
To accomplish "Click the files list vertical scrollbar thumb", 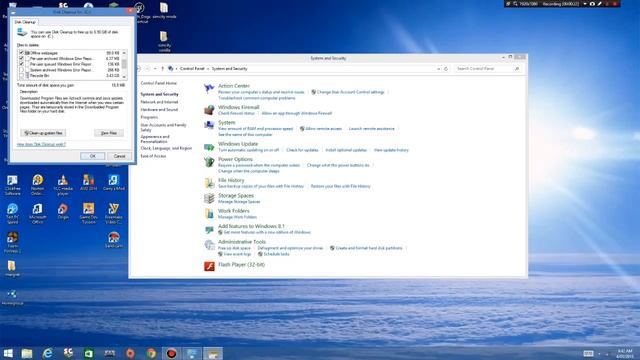I will (x=124, y=64).
